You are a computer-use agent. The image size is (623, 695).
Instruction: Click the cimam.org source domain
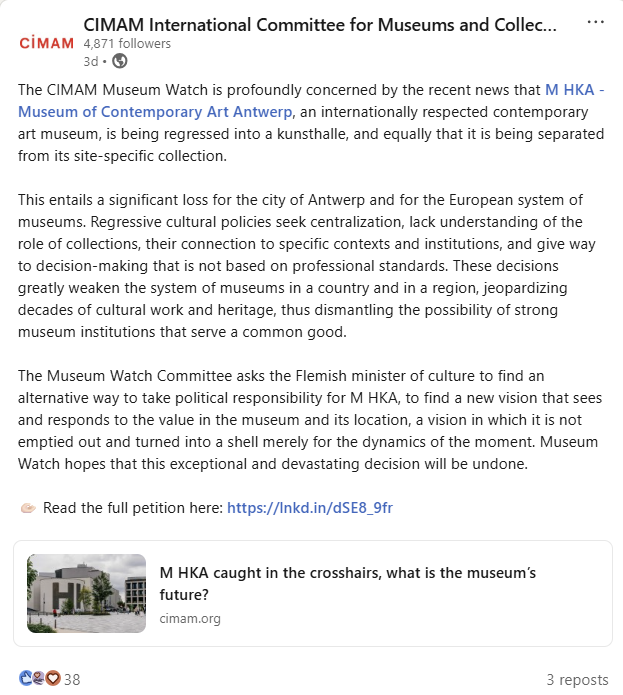pyautogui.click(x=190, y=619)
